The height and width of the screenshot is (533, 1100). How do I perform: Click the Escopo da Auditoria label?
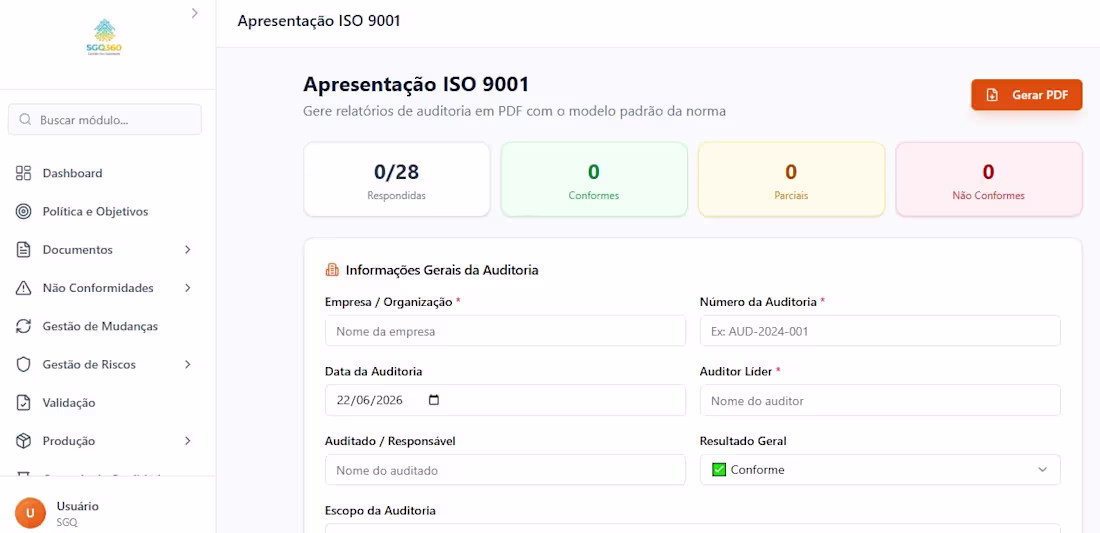pos(380,511)
